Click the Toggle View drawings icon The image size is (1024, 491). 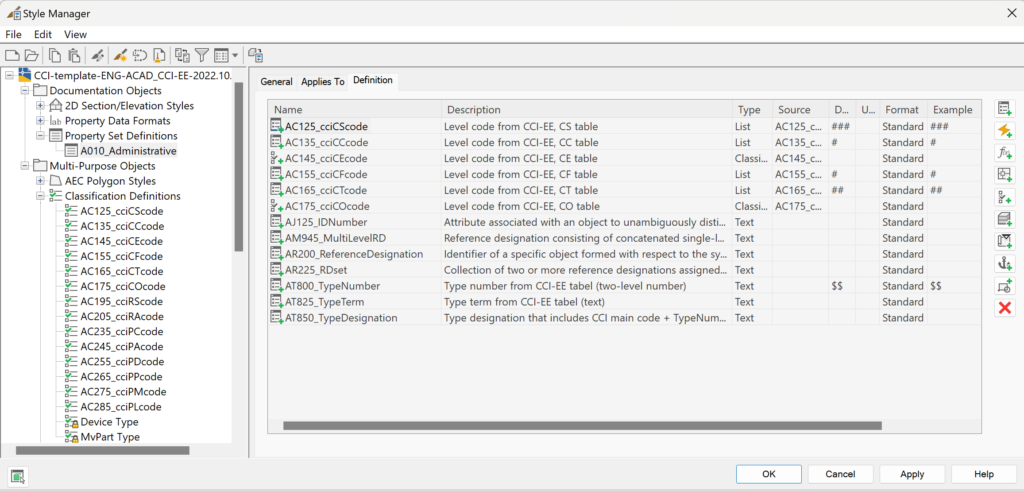click(x=182, y=55)
